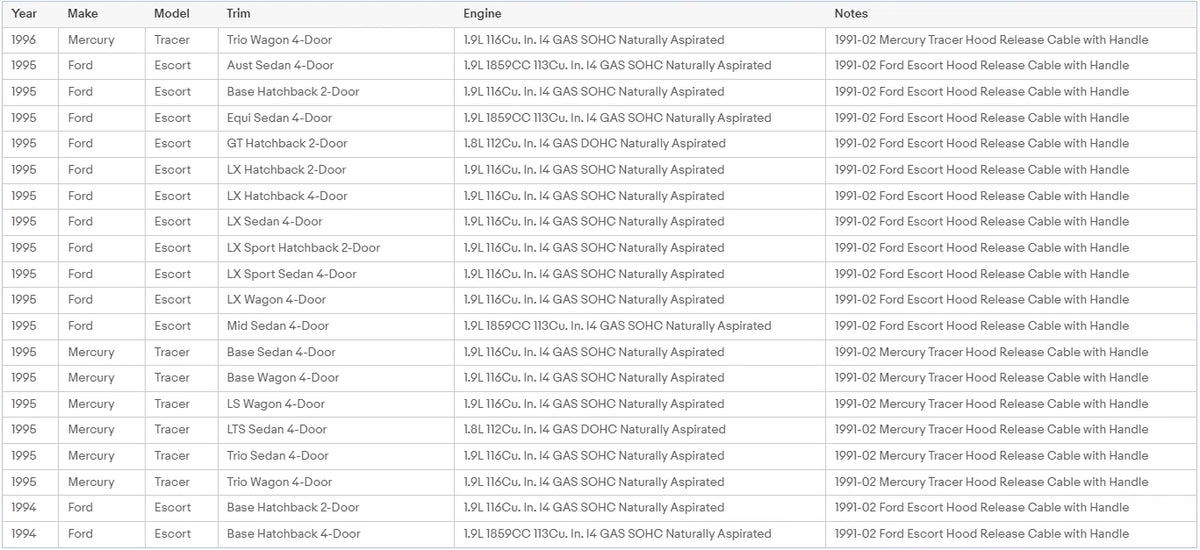Image resolution: width=1200 pixels, height=550 pixels.
Task: Select the Aust Sedan 4-Door trim cell
Action: tap(336, 66)
